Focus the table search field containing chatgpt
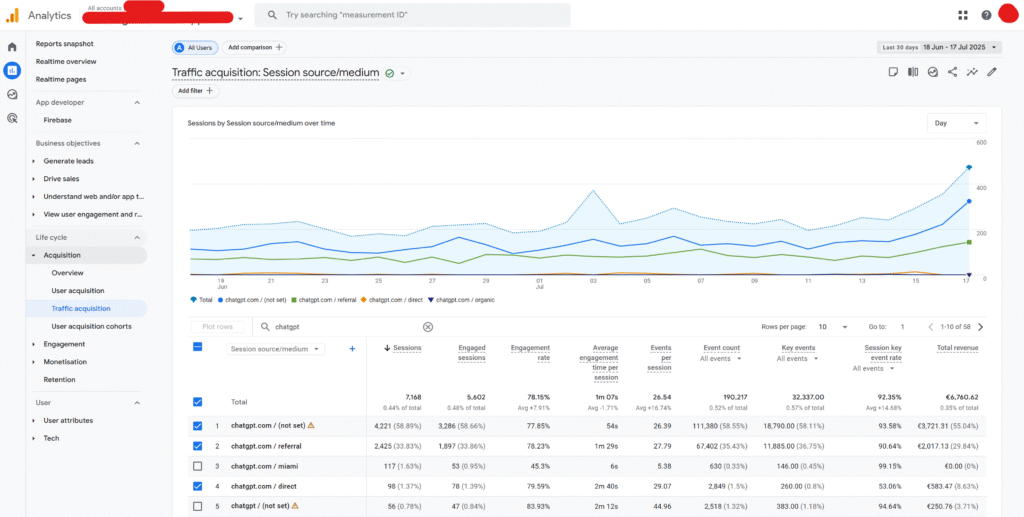 click(347, 327)
